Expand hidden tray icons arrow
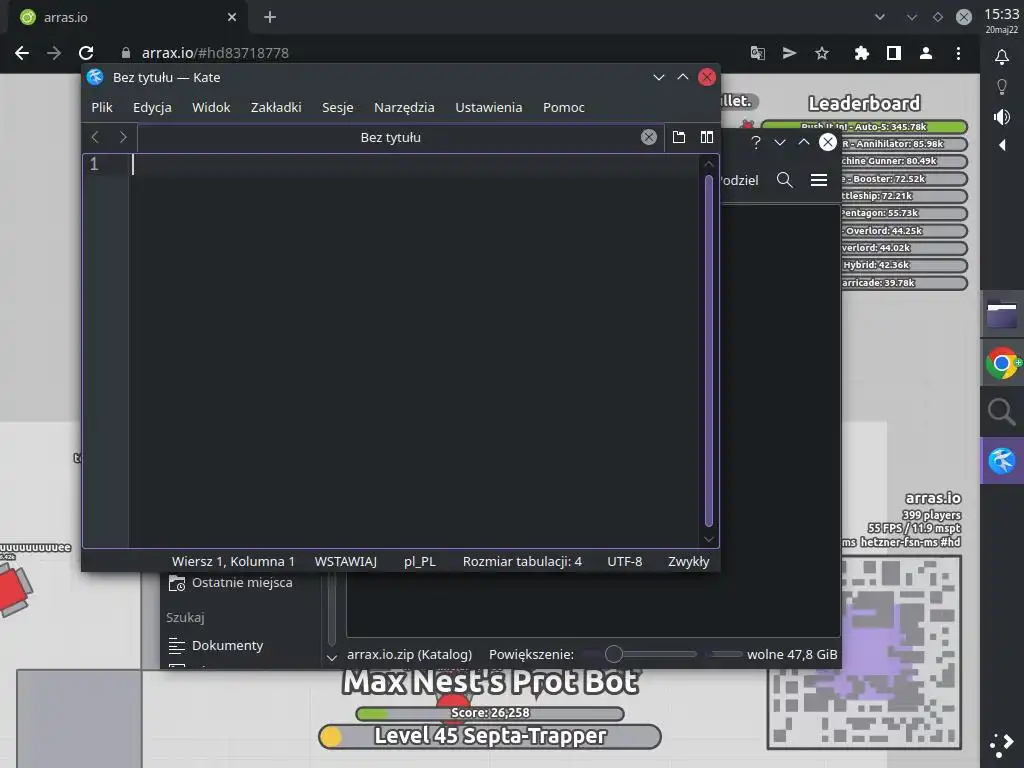This screenshot has width=1024, height=768. 1002,145
